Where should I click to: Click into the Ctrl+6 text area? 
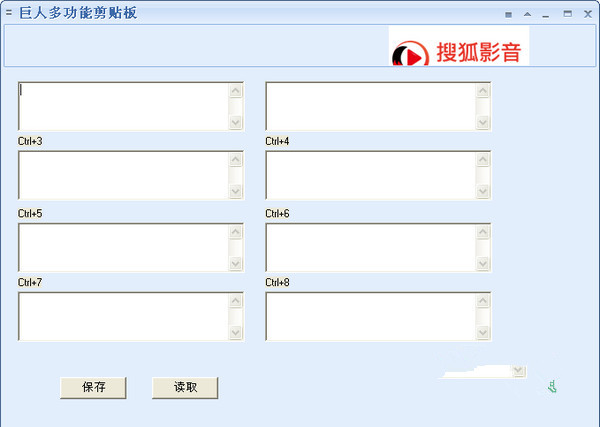tap(370, 247)
